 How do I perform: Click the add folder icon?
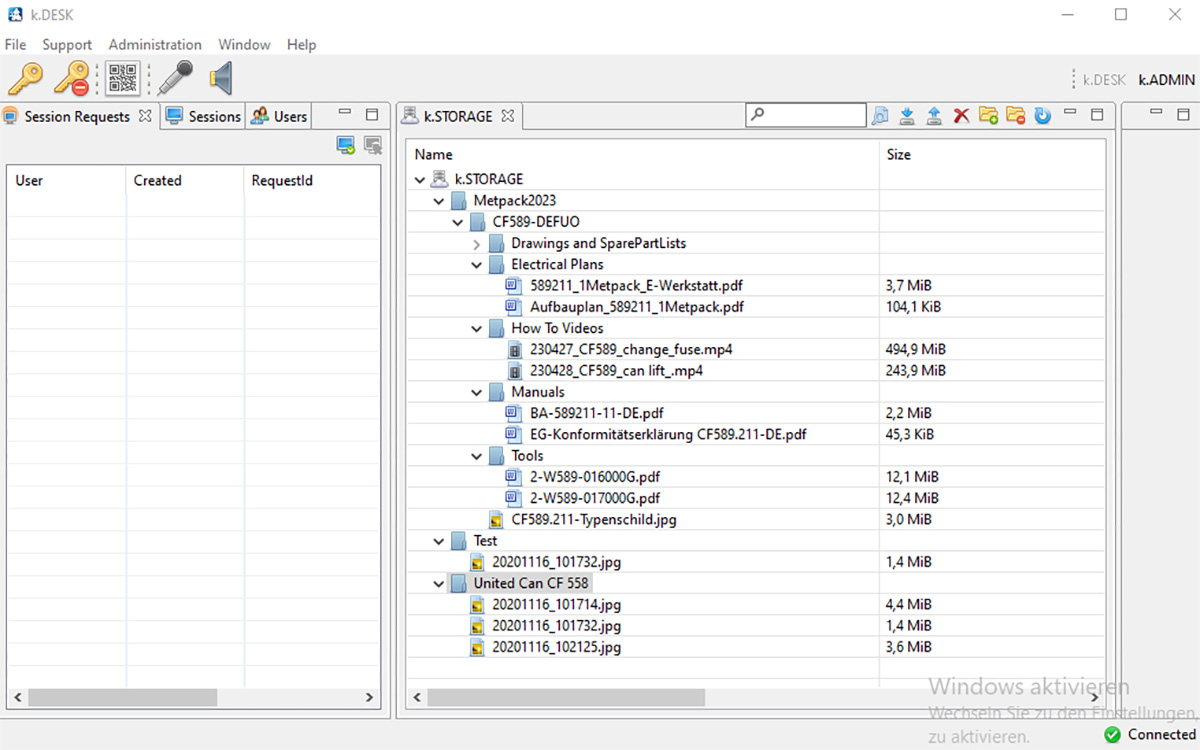point(988,116)
